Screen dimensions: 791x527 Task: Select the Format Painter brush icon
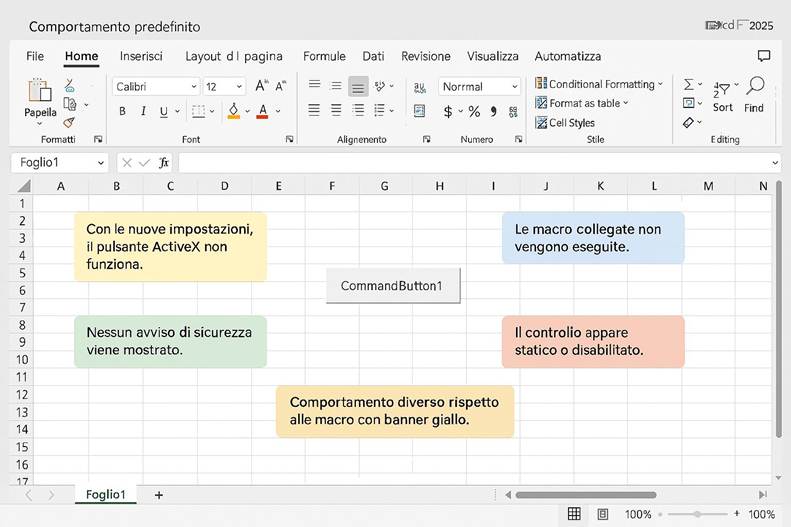[69, 123]
